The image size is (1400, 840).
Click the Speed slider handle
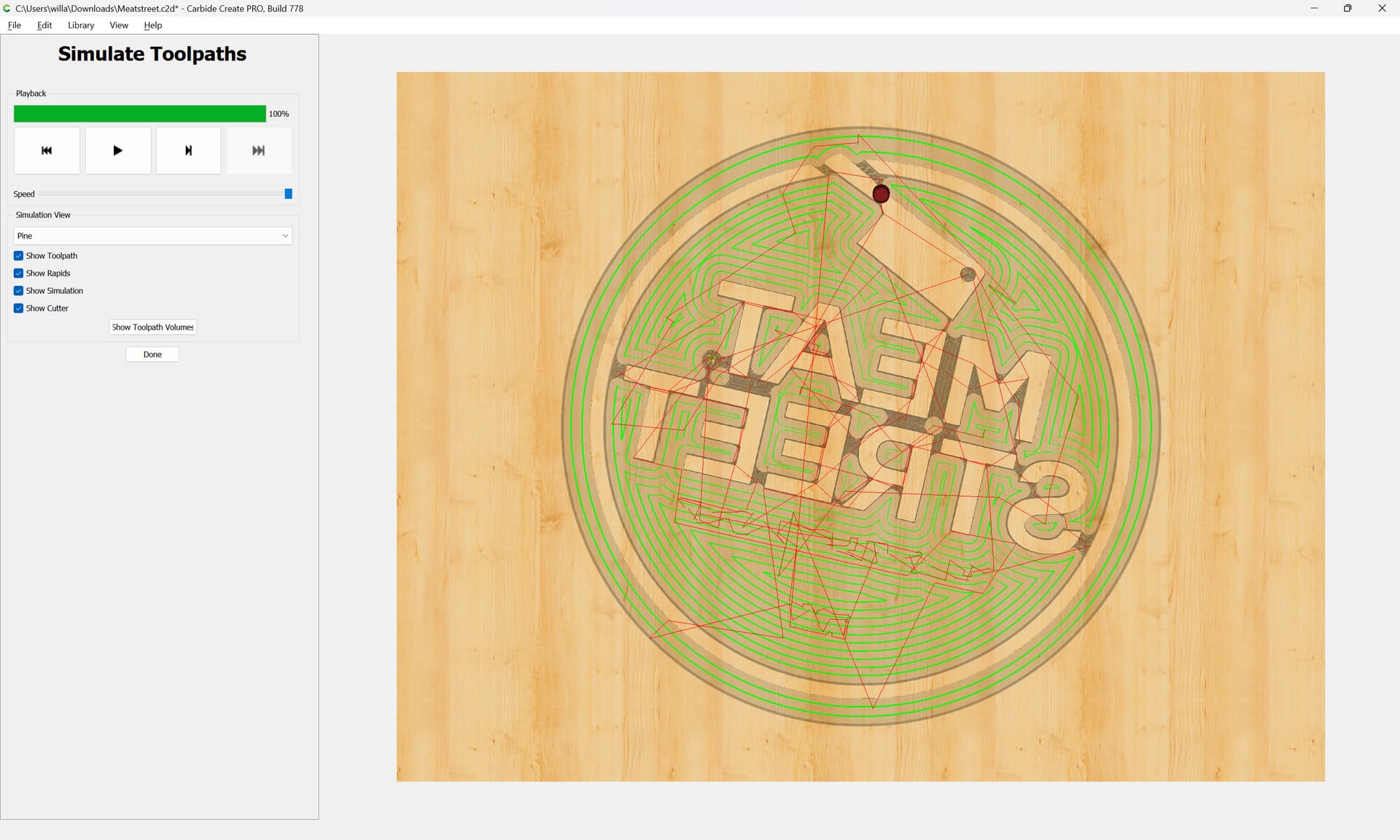pos(289,194)
